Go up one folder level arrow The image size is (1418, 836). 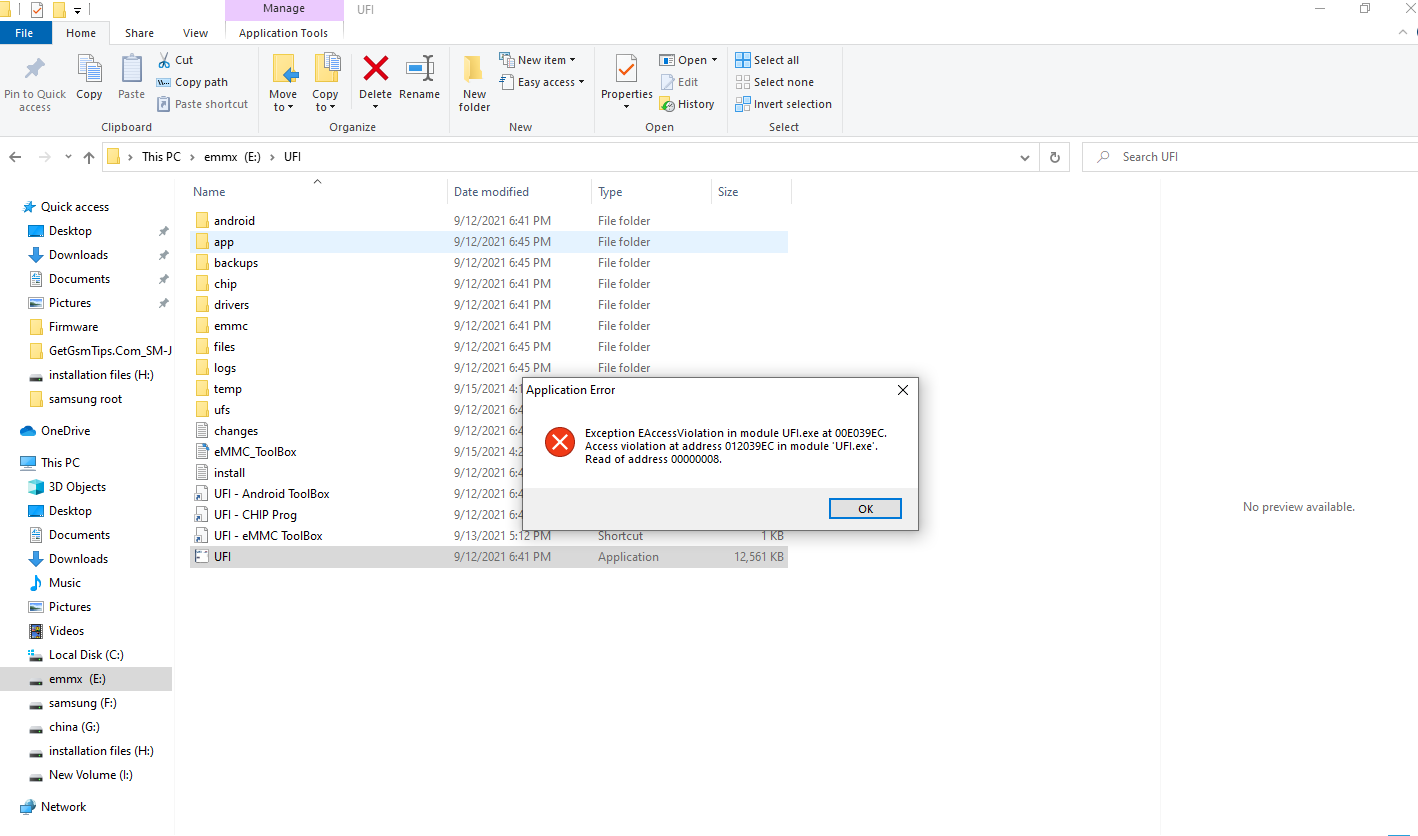click(89, 157)
